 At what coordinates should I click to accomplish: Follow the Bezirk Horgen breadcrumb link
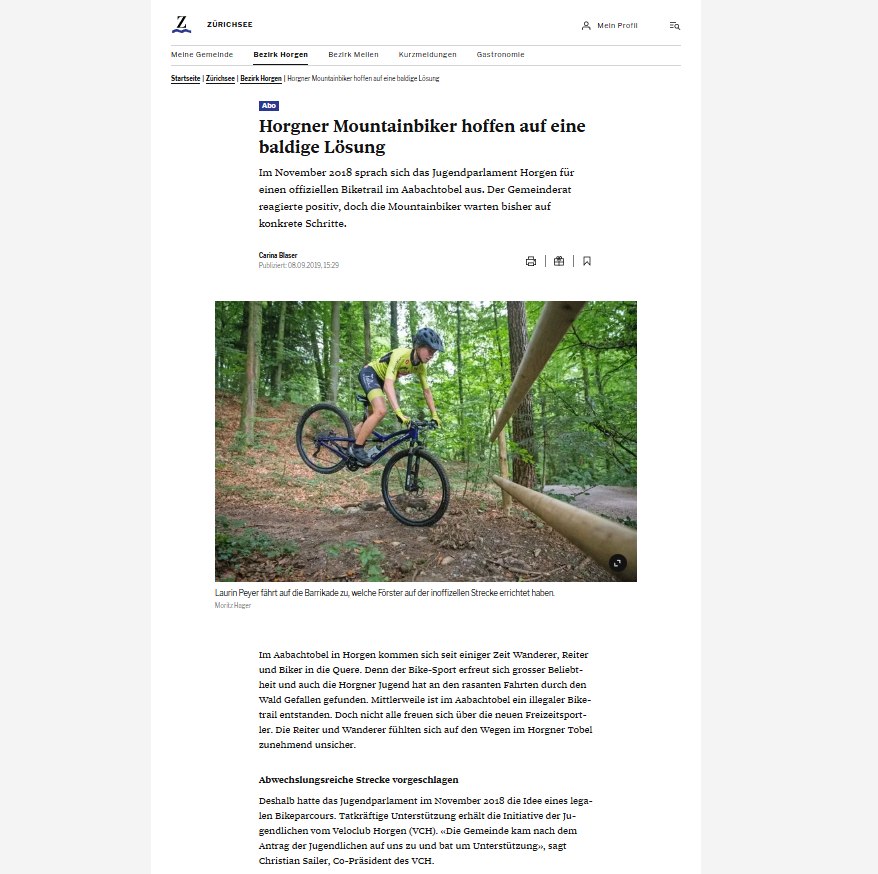[261, 78]
